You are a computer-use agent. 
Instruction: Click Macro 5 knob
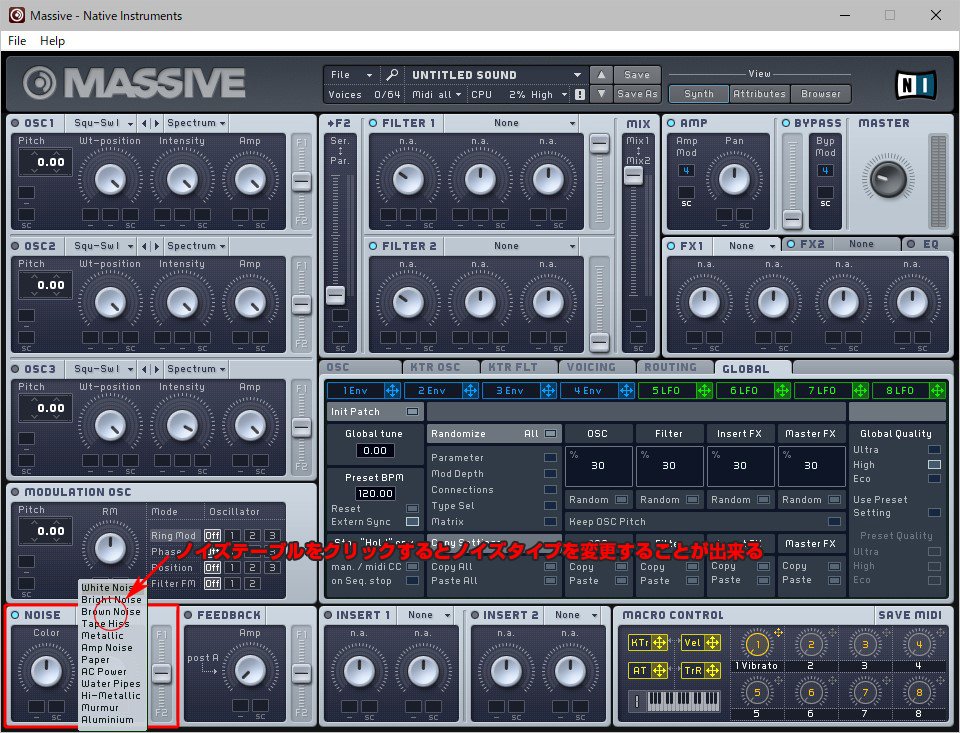(x=757, y=693)
